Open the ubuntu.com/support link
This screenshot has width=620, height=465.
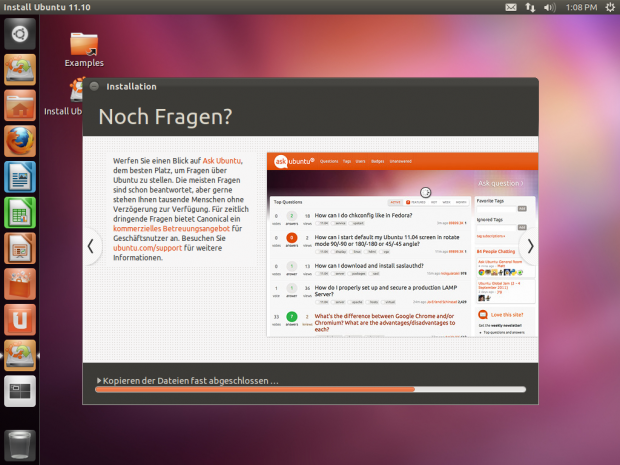[x=147, y=248]
